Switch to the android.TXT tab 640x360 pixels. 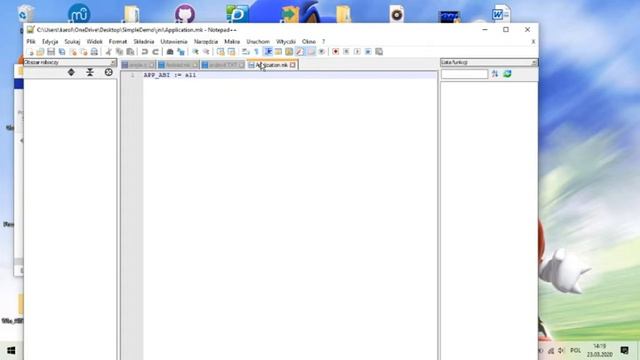point(223,65)
